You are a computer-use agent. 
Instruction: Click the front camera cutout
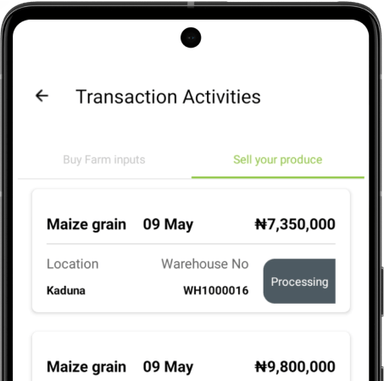point(191,38)
